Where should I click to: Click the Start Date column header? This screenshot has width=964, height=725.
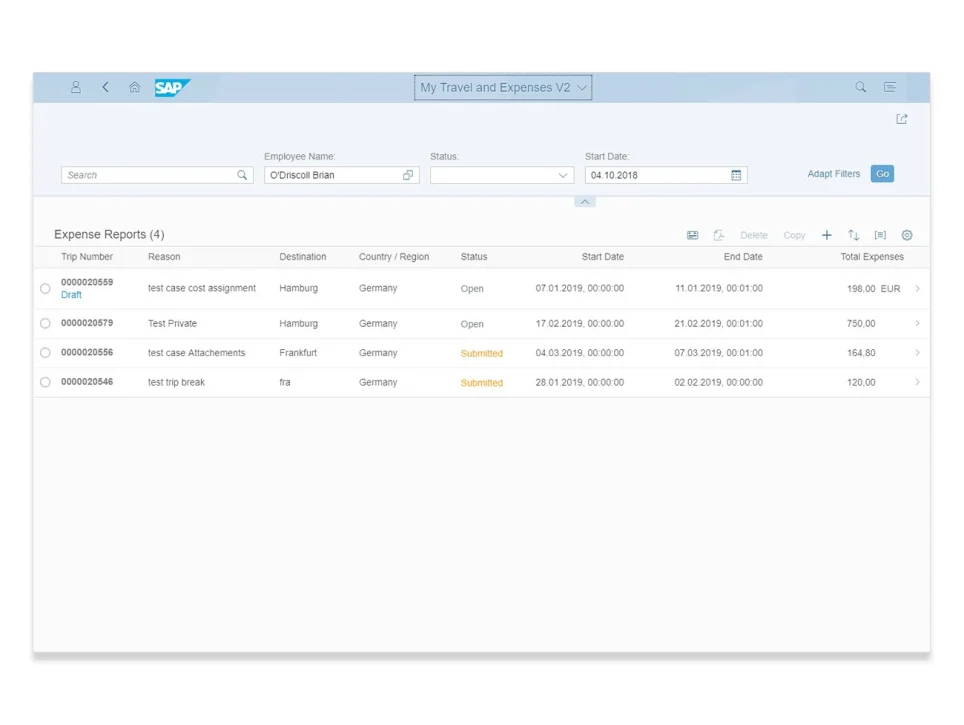(602, 257)
